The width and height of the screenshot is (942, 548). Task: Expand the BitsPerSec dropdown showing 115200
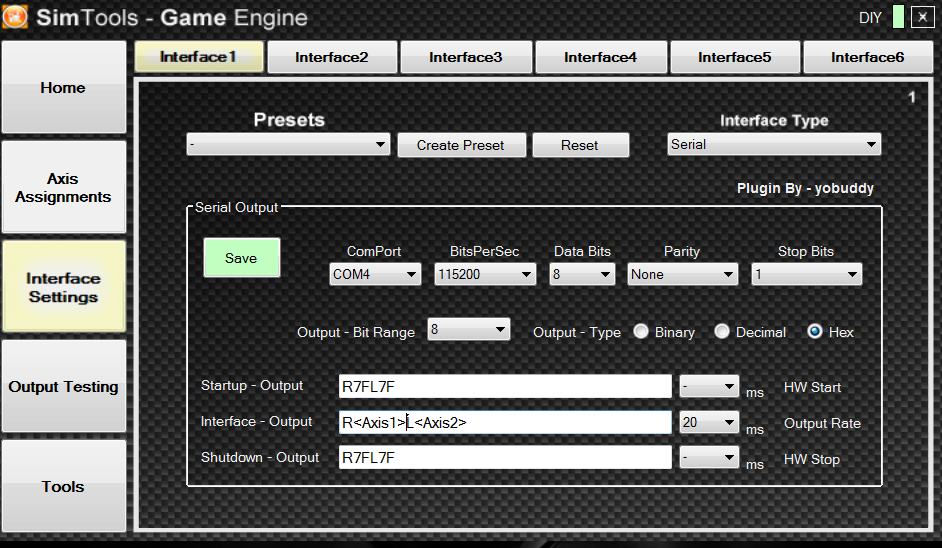click(485, 274)
